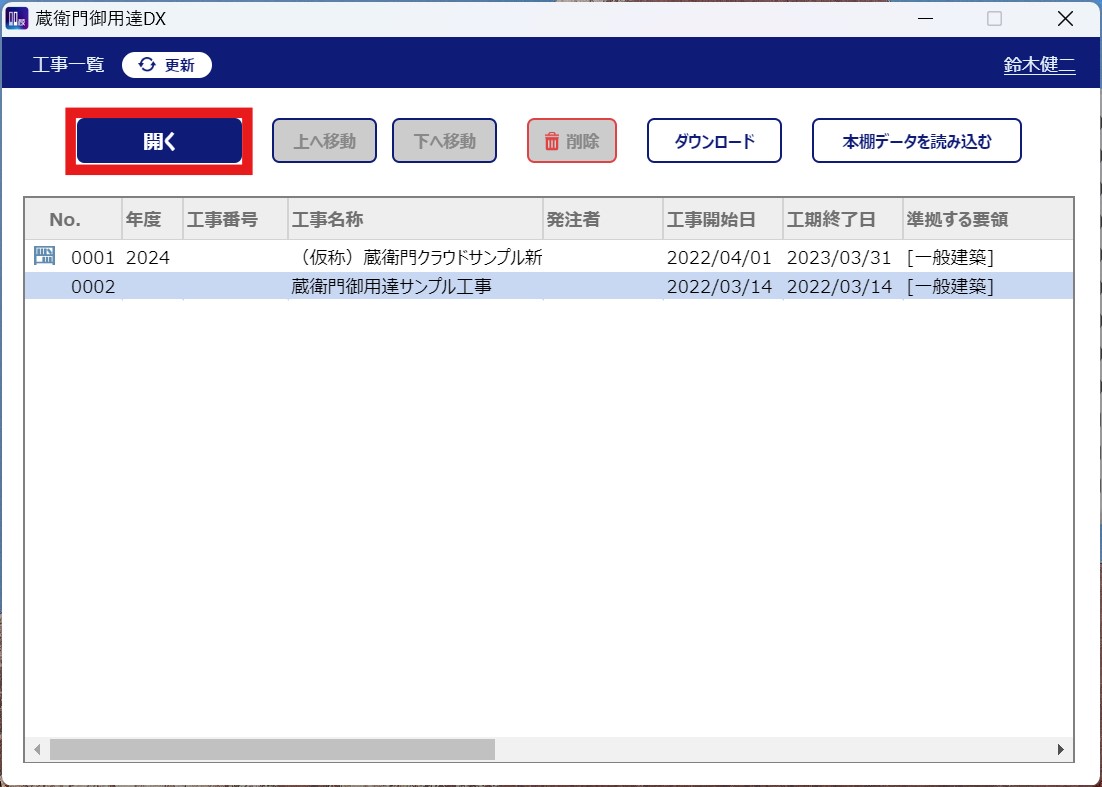Select row number 0001
This screenshot has height=787, width=1102.
(92, 258)
